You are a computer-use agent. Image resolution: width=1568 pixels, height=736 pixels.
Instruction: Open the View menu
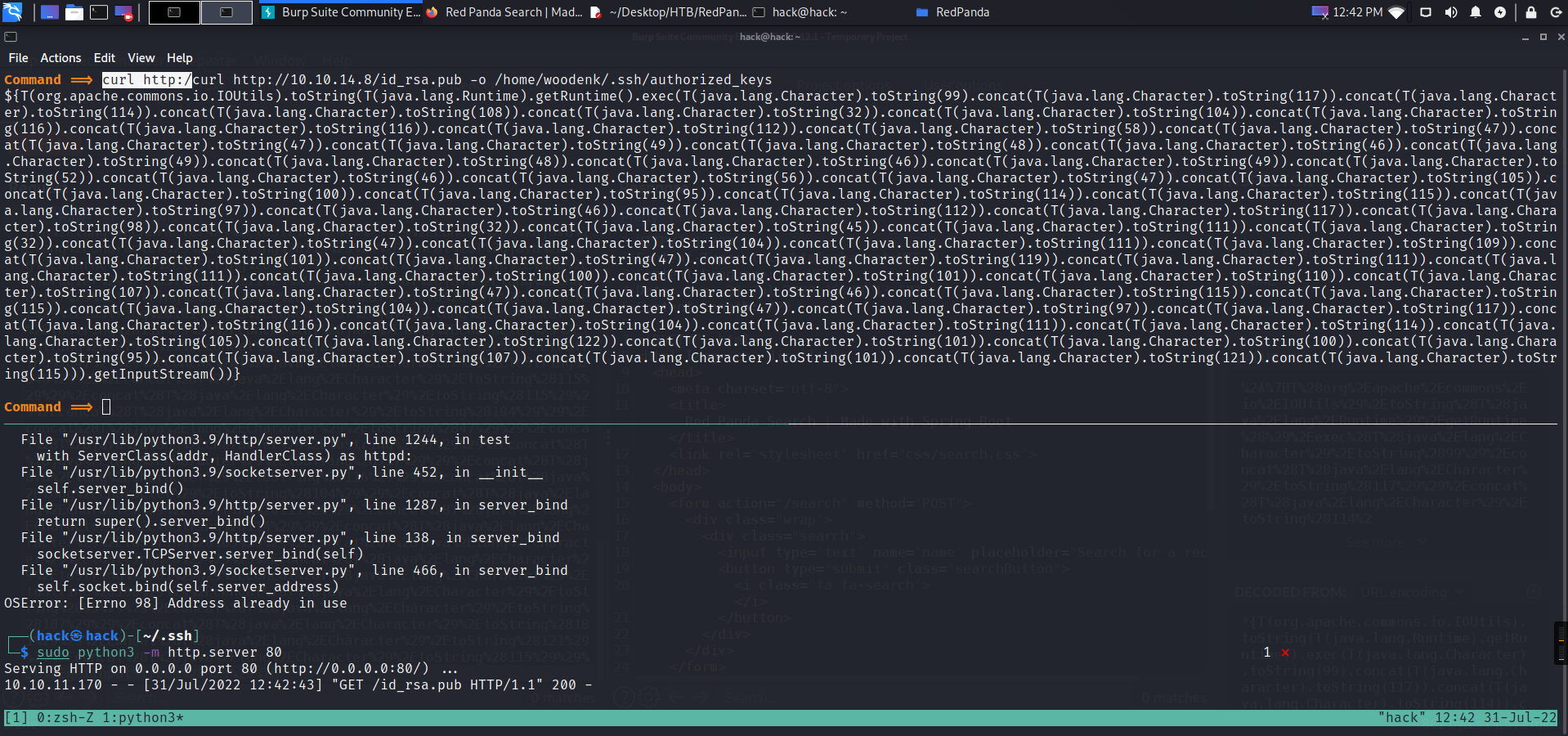pyautogui.click(x=141, y=58)
